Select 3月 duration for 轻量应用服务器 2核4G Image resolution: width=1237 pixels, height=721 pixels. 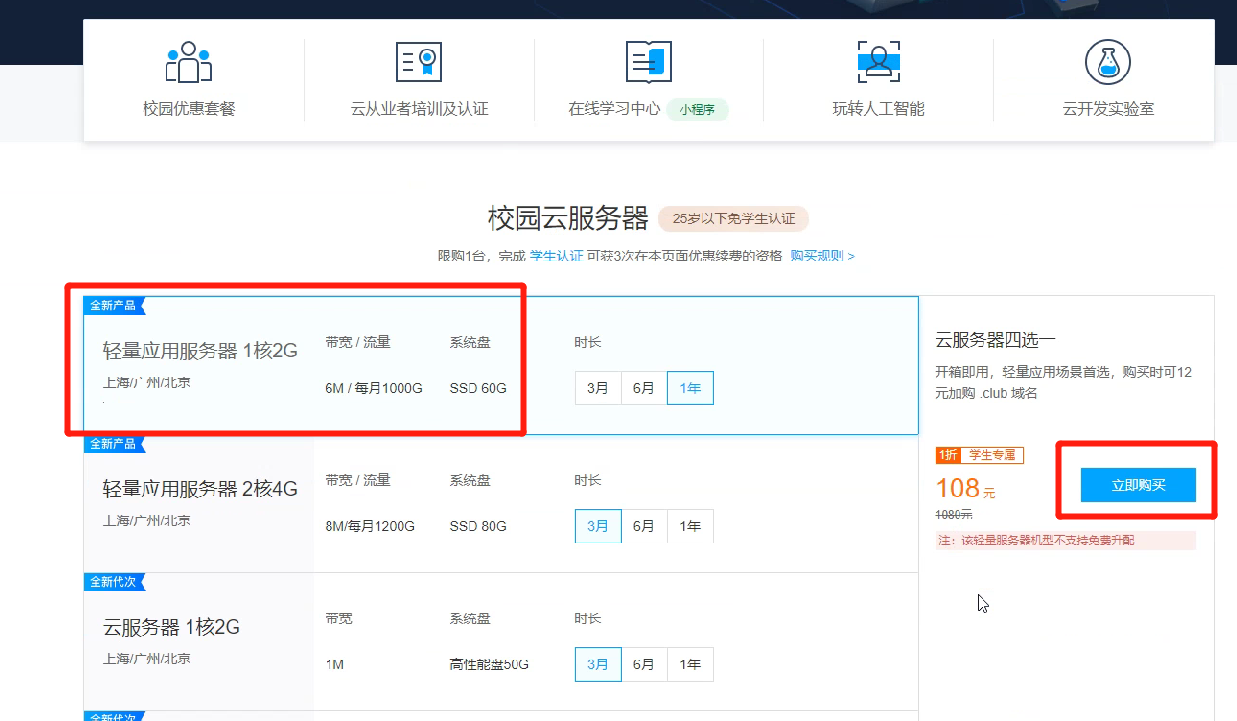597,526
